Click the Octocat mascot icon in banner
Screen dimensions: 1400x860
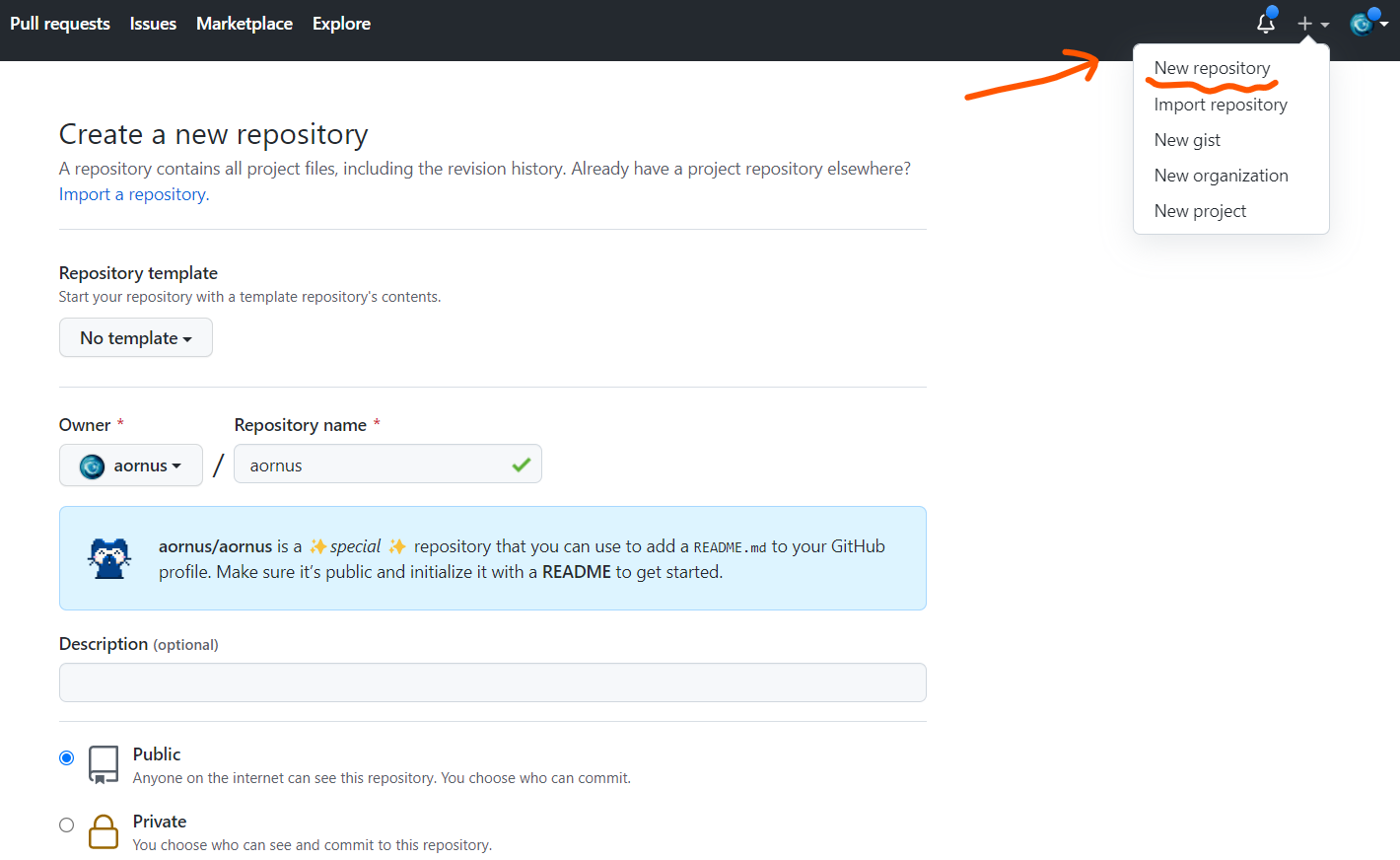pos(109,558)
